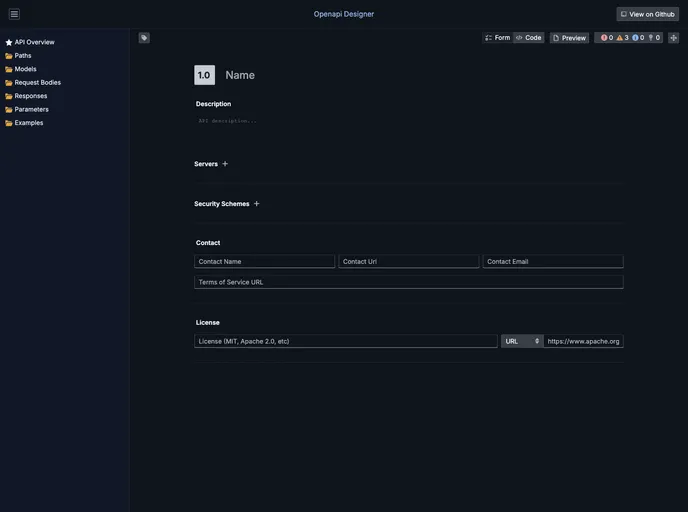Click View on Github button
Image resolution: width=688 pixels, height=512 pixels.
(647, 14)
